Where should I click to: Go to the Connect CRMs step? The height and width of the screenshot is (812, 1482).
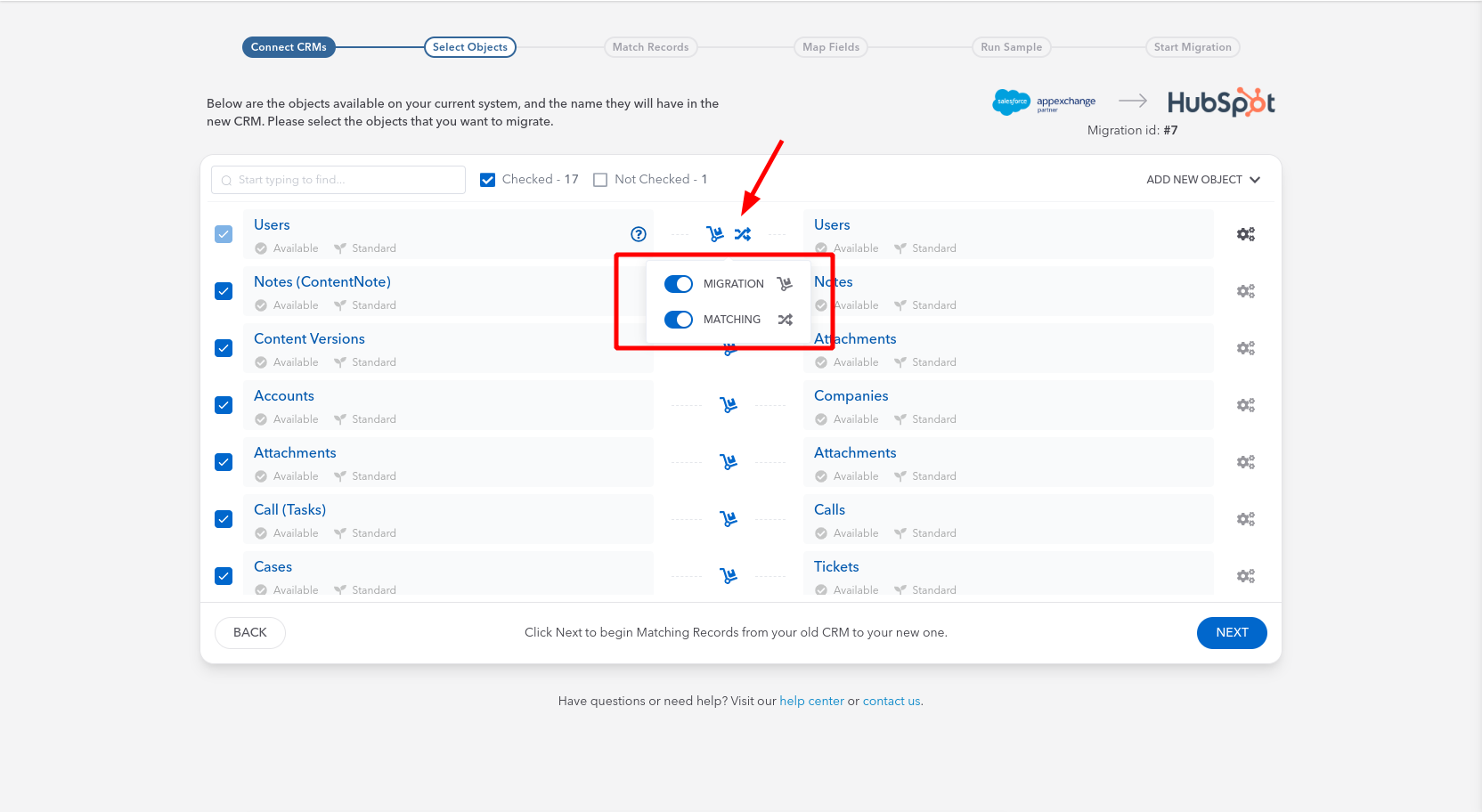289,47
